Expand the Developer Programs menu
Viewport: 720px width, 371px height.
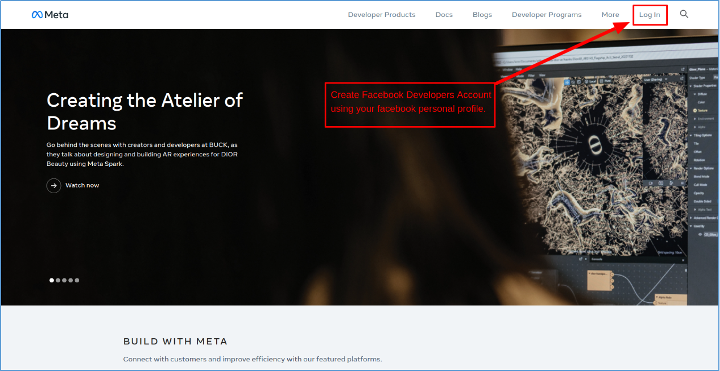pos(546,15)
